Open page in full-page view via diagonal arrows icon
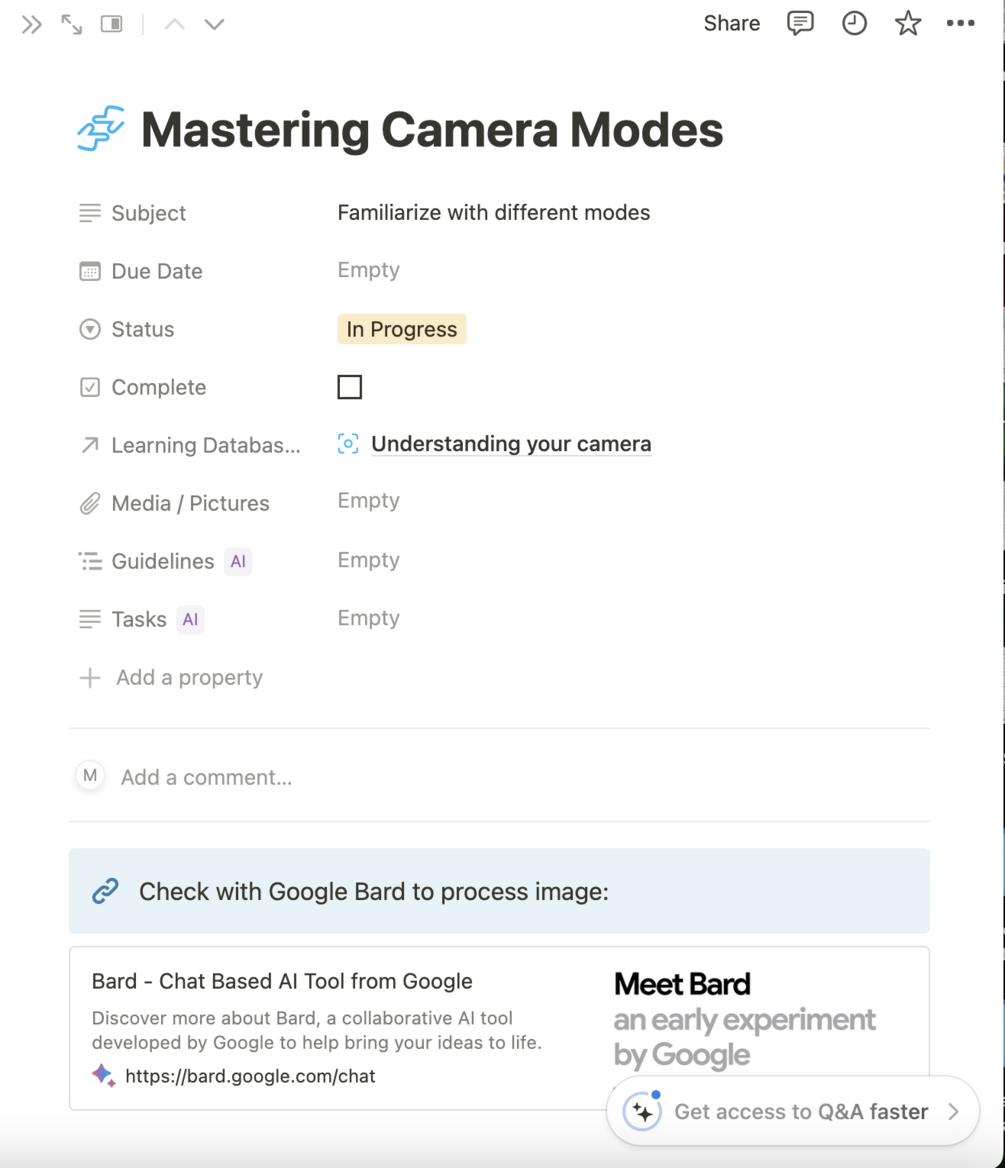The image size is (1005, 1168). (72, 25)
